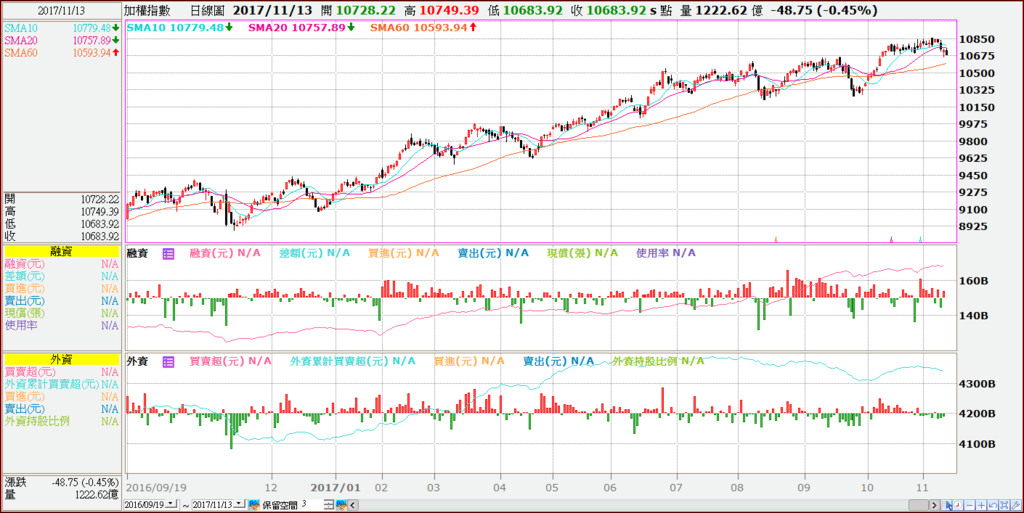Screen dimensions: 1024x513
Task: Click 外資累計買賣超(元) legend in 外資 chart
Action: [x=353, y=361]
